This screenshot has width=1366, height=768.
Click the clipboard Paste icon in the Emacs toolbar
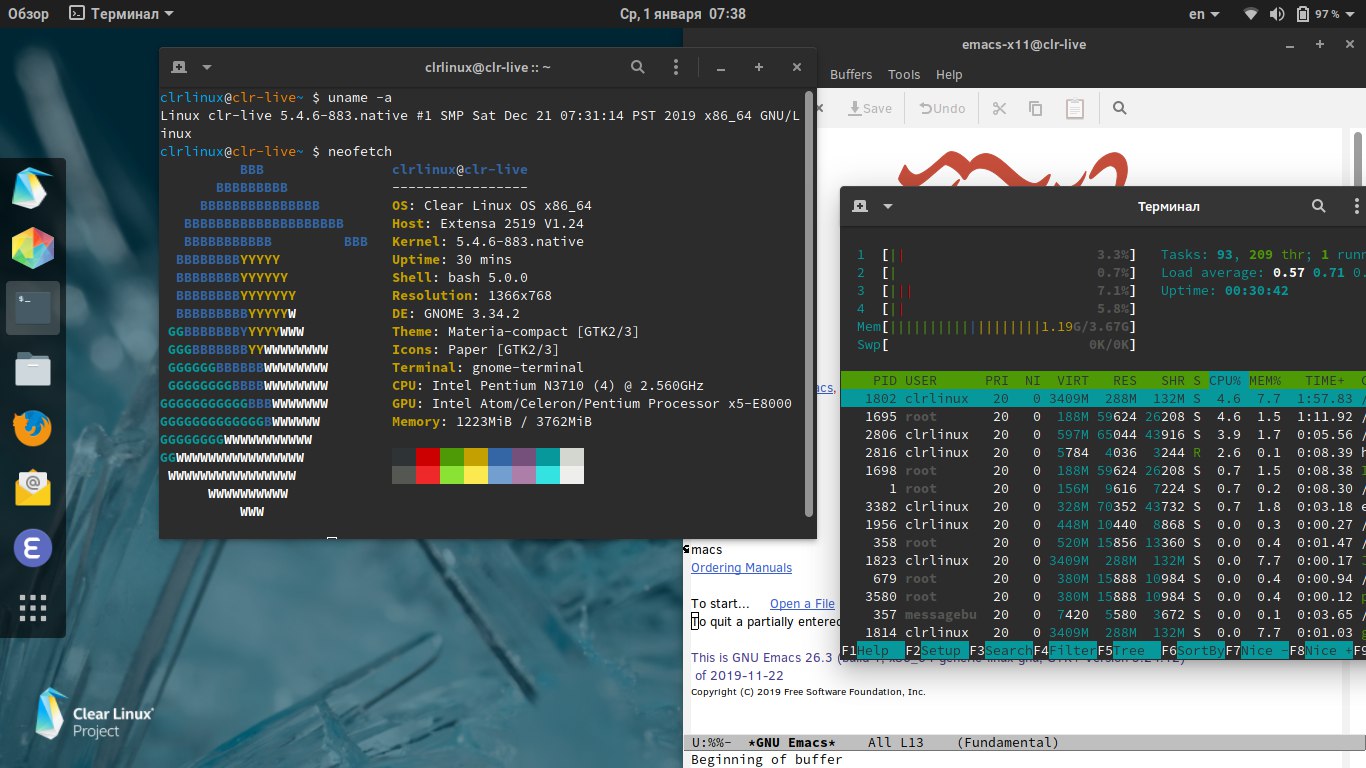coord(1075,108)
